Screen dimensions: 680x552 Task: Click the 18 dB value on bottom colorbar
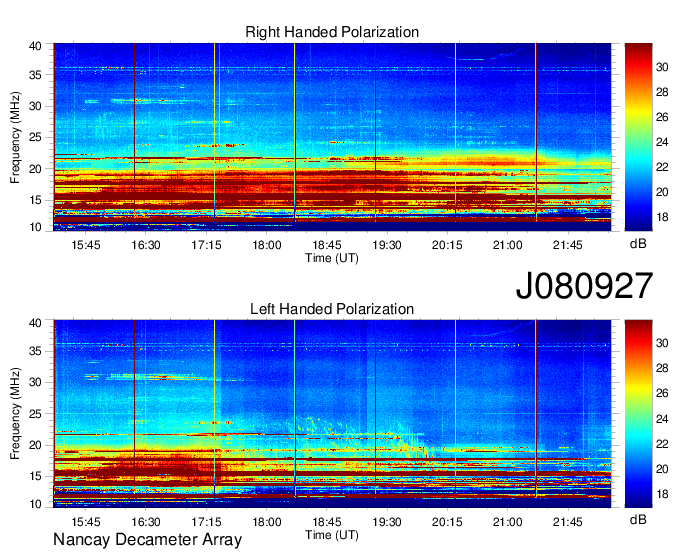662,494
